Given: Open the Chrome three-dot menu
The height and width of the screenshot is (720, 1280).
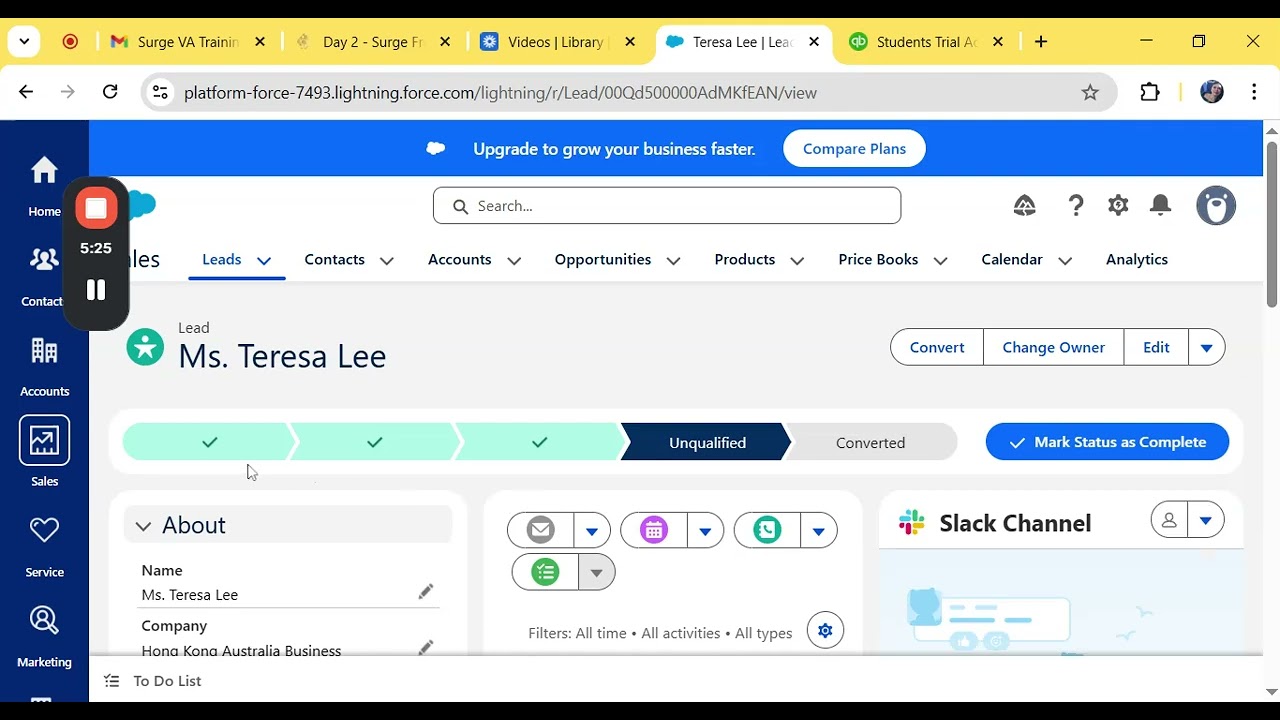Looking at the screenshot, I should (1254, 92).
